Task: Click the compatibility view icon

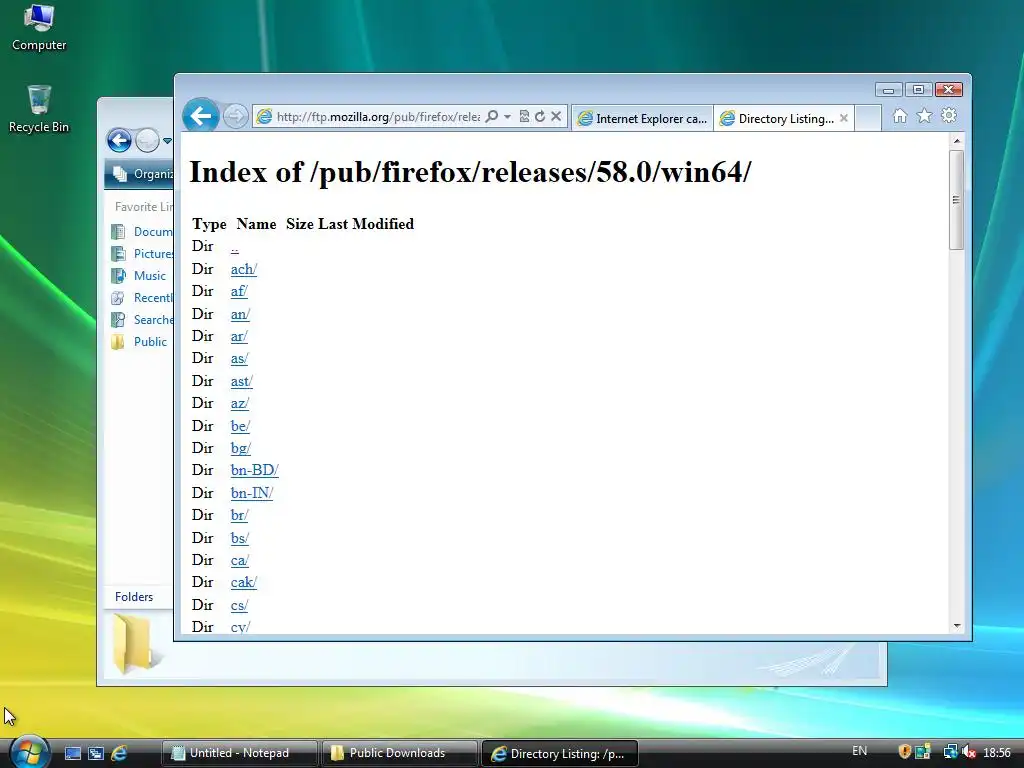Action: (x=524, y=116)
